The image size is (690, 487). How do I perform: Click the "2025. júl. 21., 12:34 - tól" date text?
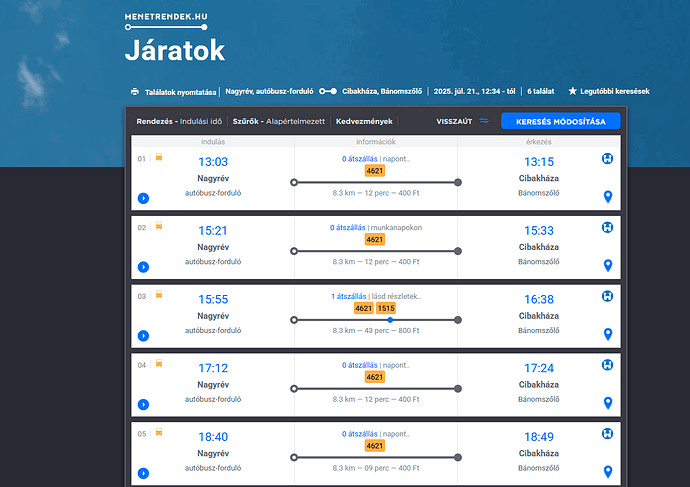[474, 91]
